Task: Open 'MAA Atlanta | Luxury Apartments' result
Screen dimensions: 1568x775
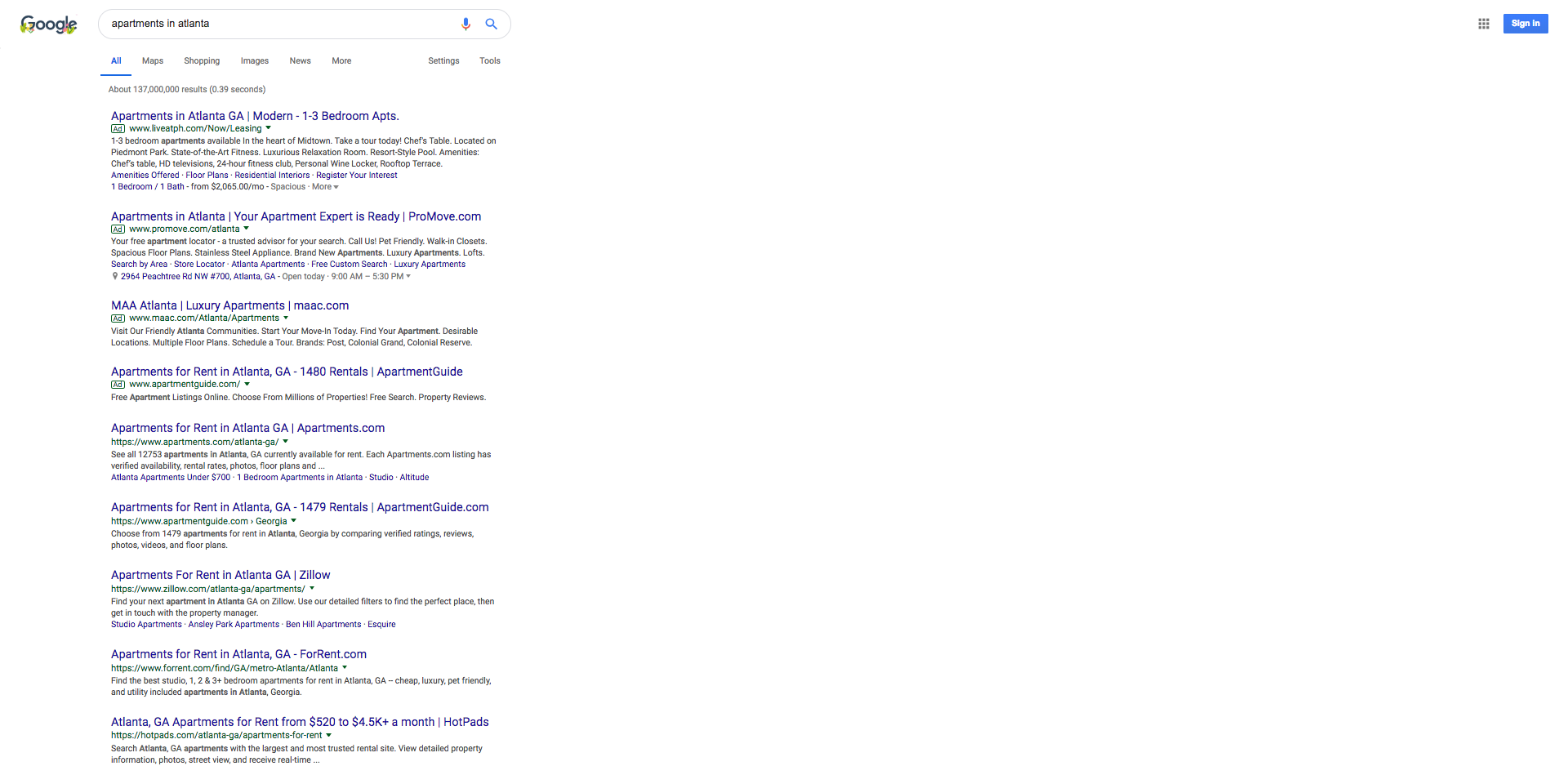Action: (229, 305)
